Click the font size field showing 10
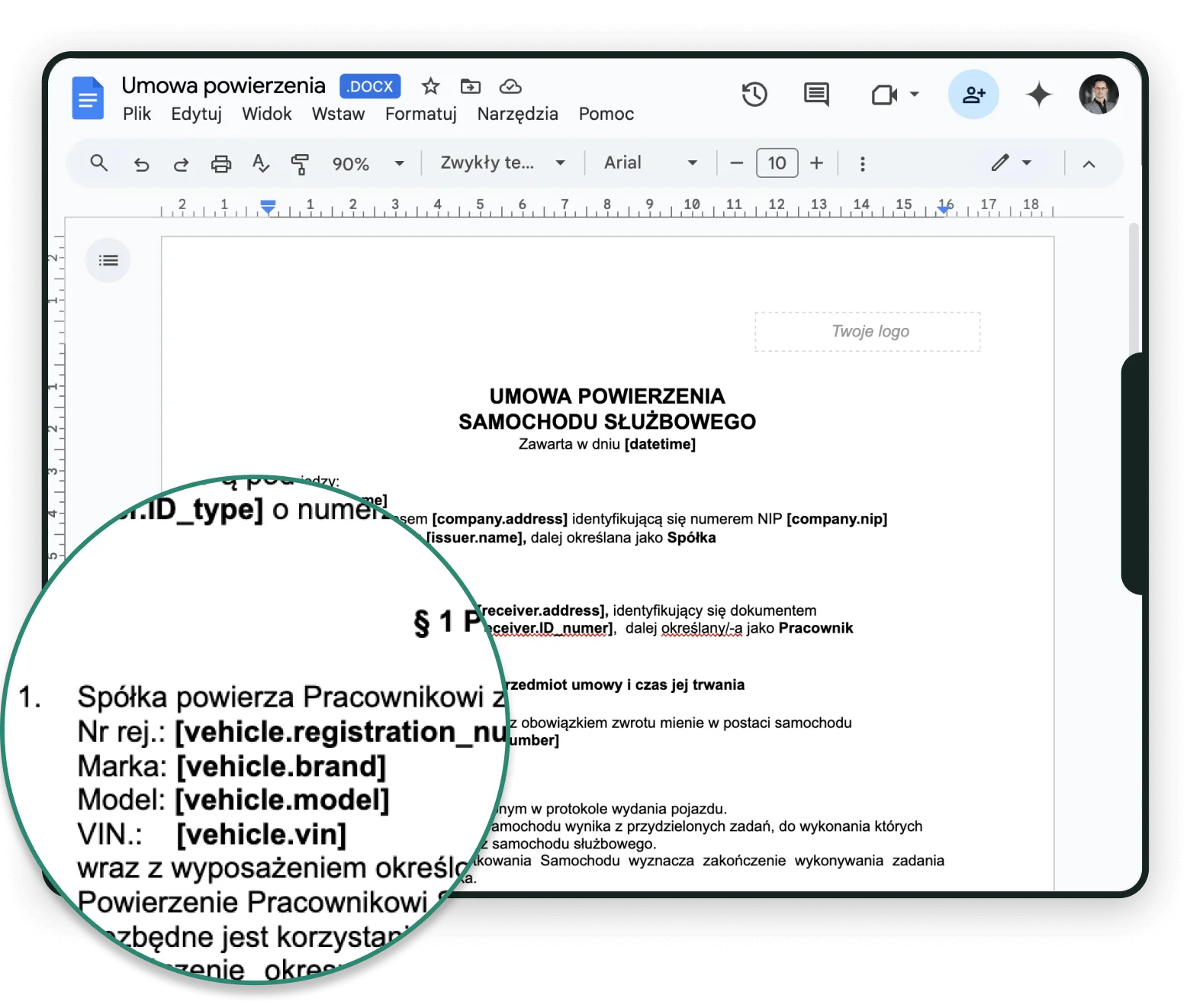This screenshot has height=1008, width=1190. click(777, 163)
